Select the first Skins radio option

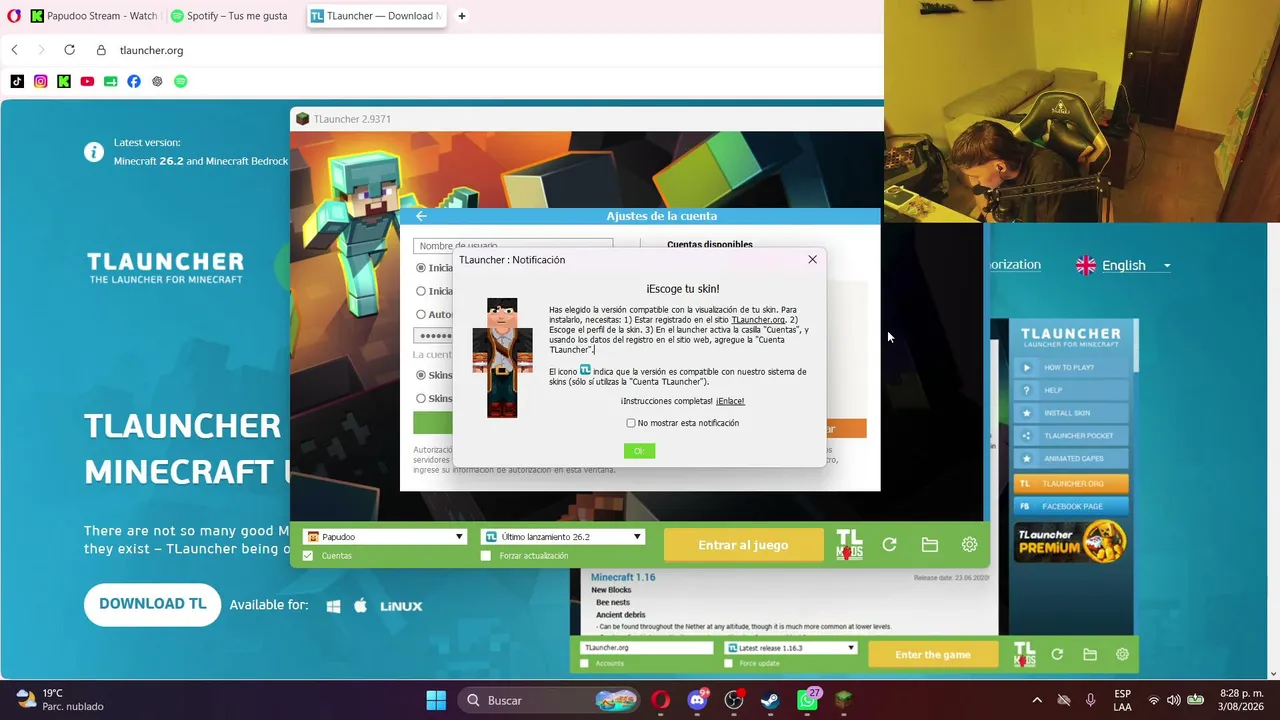(421, 375)
